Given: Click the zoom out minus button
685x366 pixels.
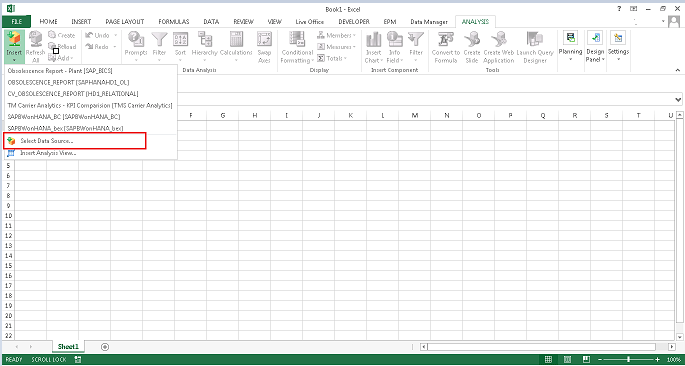Looking at the screenshot, I should (600, 359).
